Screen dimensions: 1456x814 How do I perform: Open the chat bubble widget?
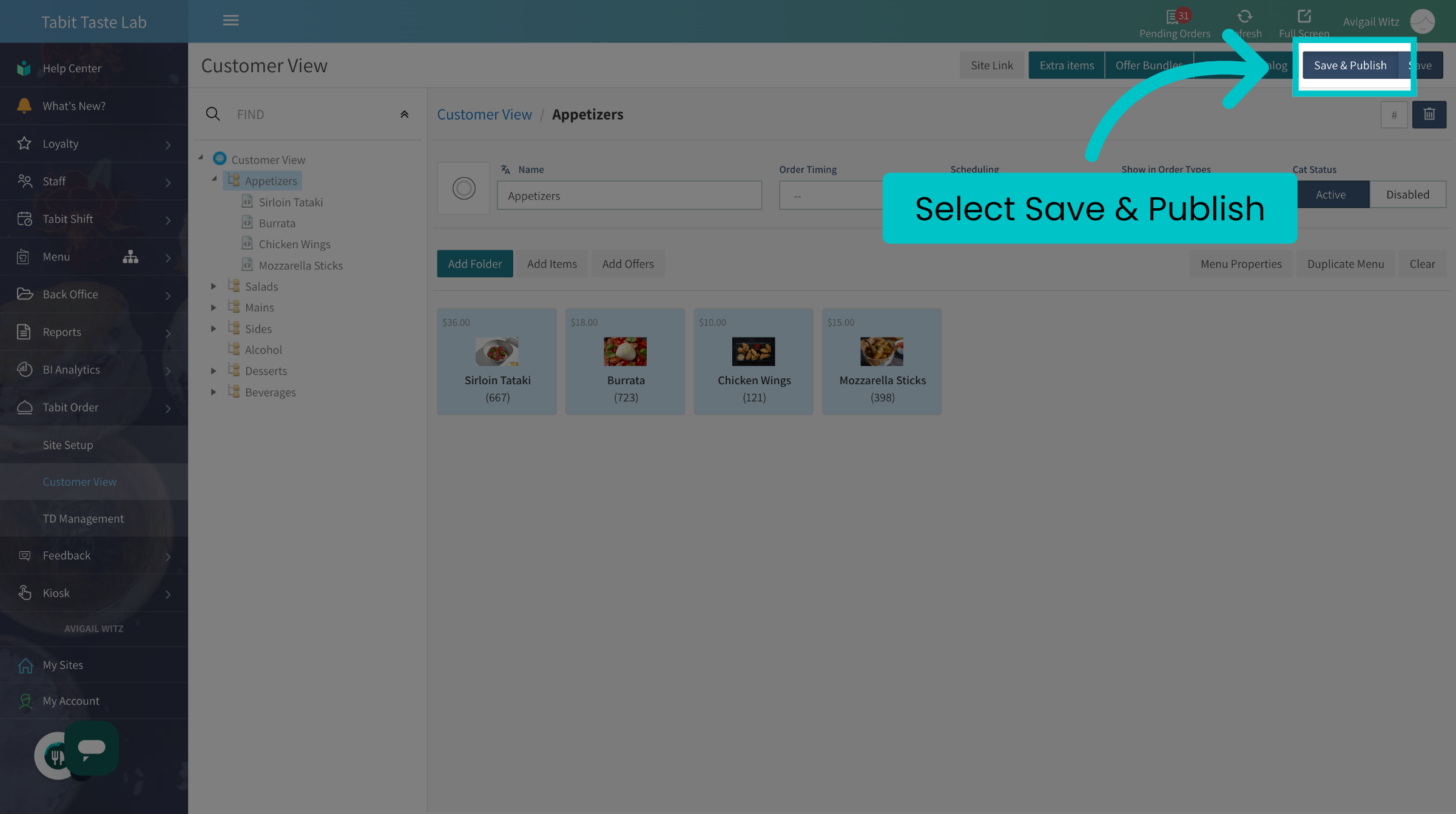pos(92,748)
